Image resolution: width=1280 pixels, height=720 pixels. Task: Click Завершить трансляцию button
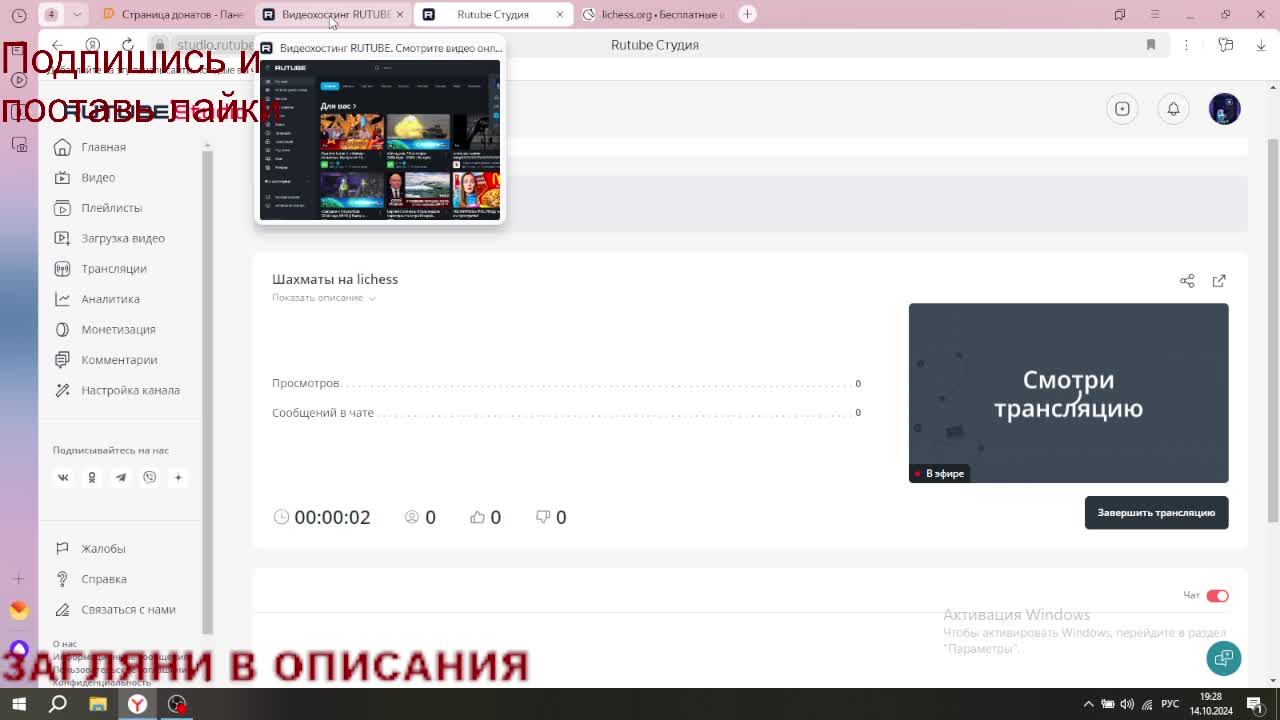1156,513
